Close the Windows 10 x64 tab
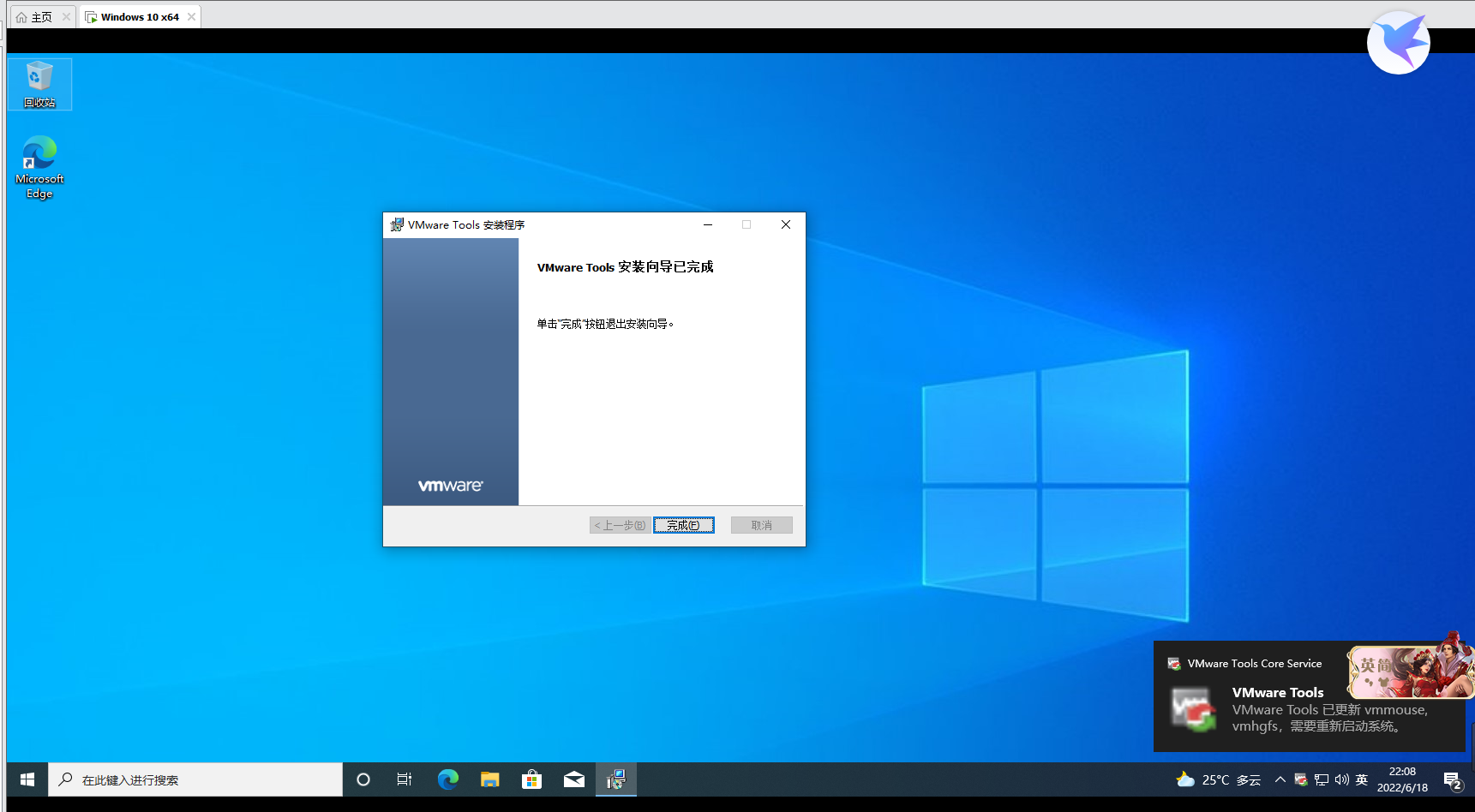 [x=191, y=17]
